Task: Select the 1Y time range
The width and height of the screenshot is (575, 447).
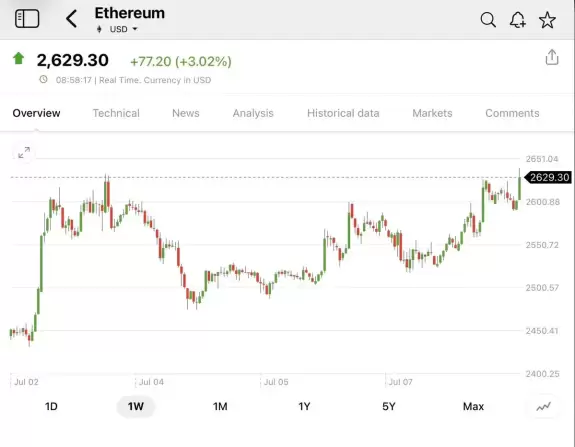Action: [x=304, y=406]
